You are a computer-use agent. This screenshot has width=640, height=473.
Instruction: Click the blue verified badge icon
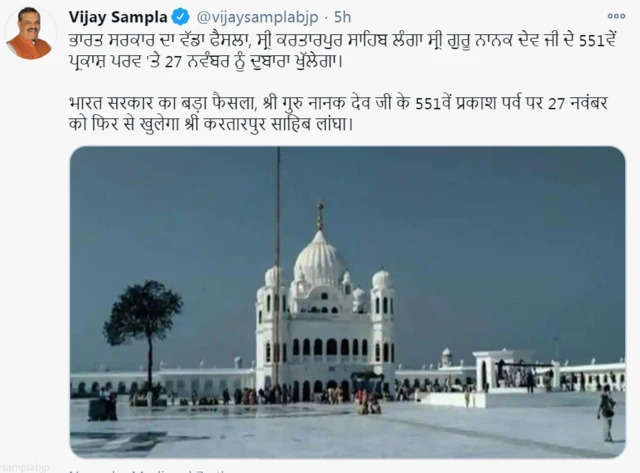(180, 17)
